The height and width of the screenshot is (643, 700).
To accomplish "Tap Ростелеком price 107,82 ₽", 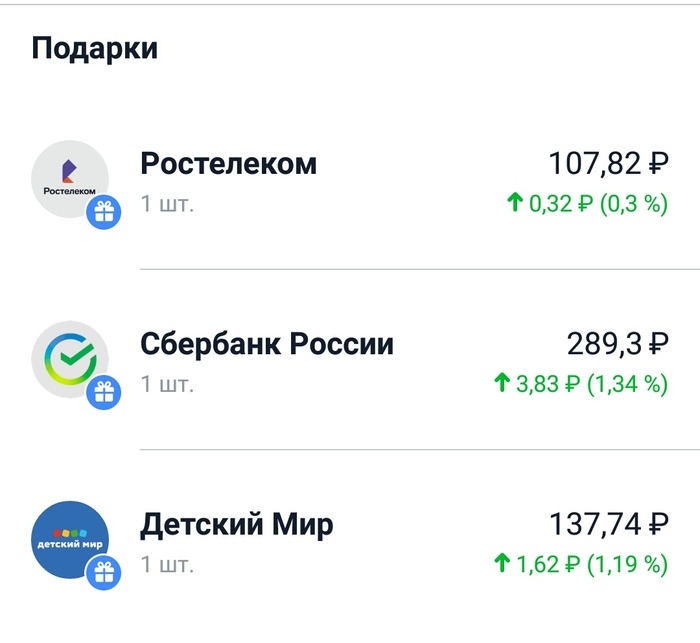I will (608, 163).
